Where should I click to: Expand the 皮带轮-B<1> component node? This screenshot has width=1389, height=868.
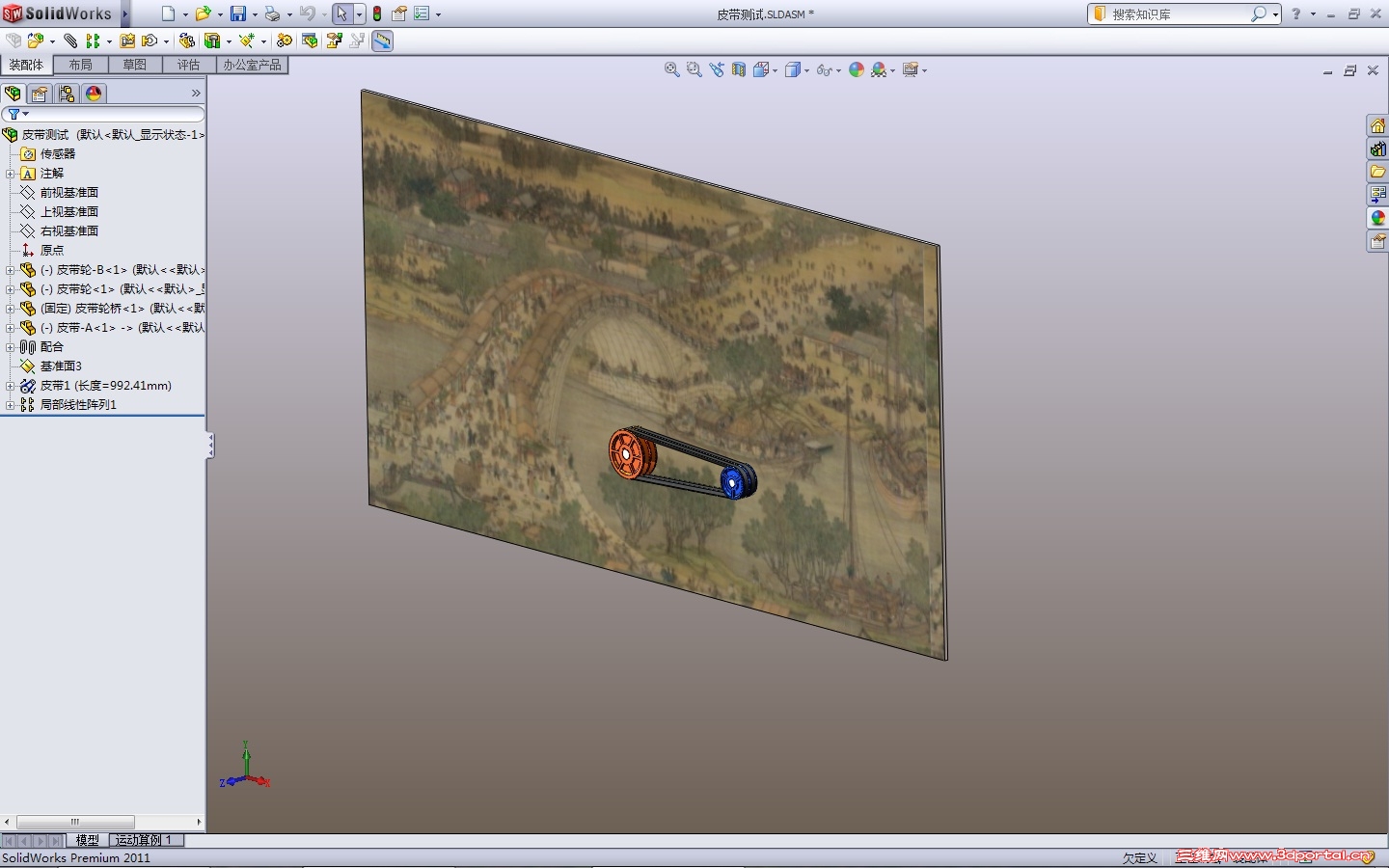point(10,270)
